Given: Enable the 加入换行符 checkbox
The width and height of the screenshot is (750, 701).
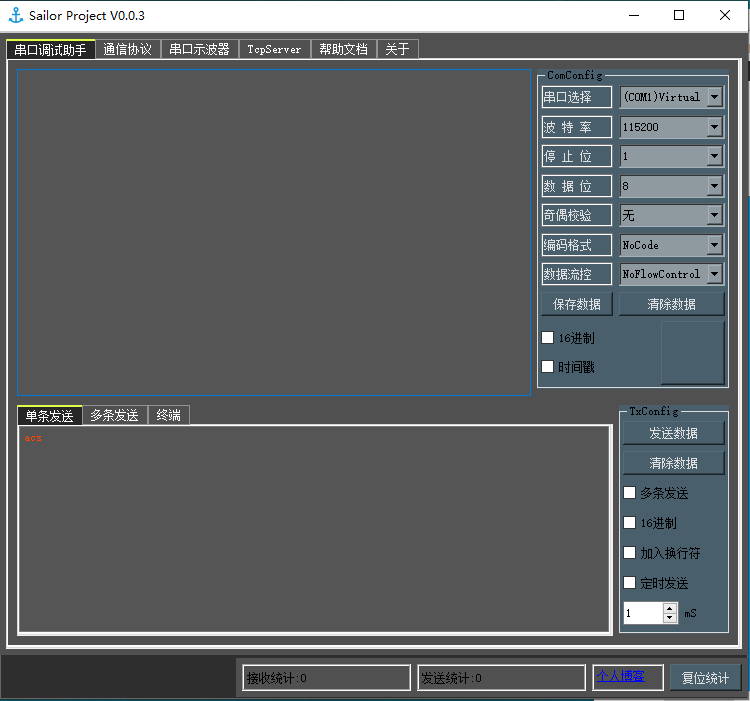Looking at the screenshot, I should point(629,553).
